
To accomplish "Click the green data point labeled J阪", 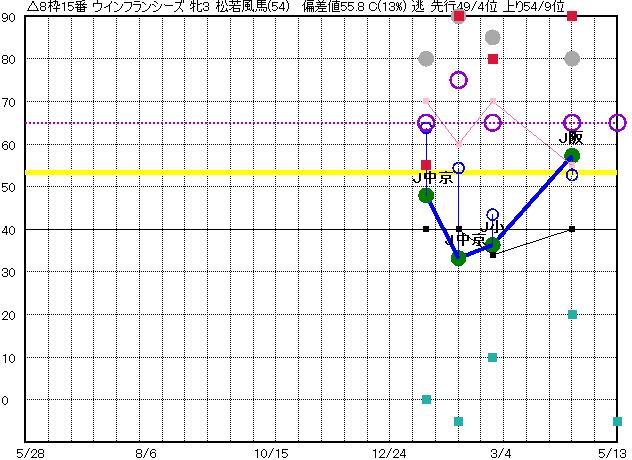I will click(x=572, y=156).
